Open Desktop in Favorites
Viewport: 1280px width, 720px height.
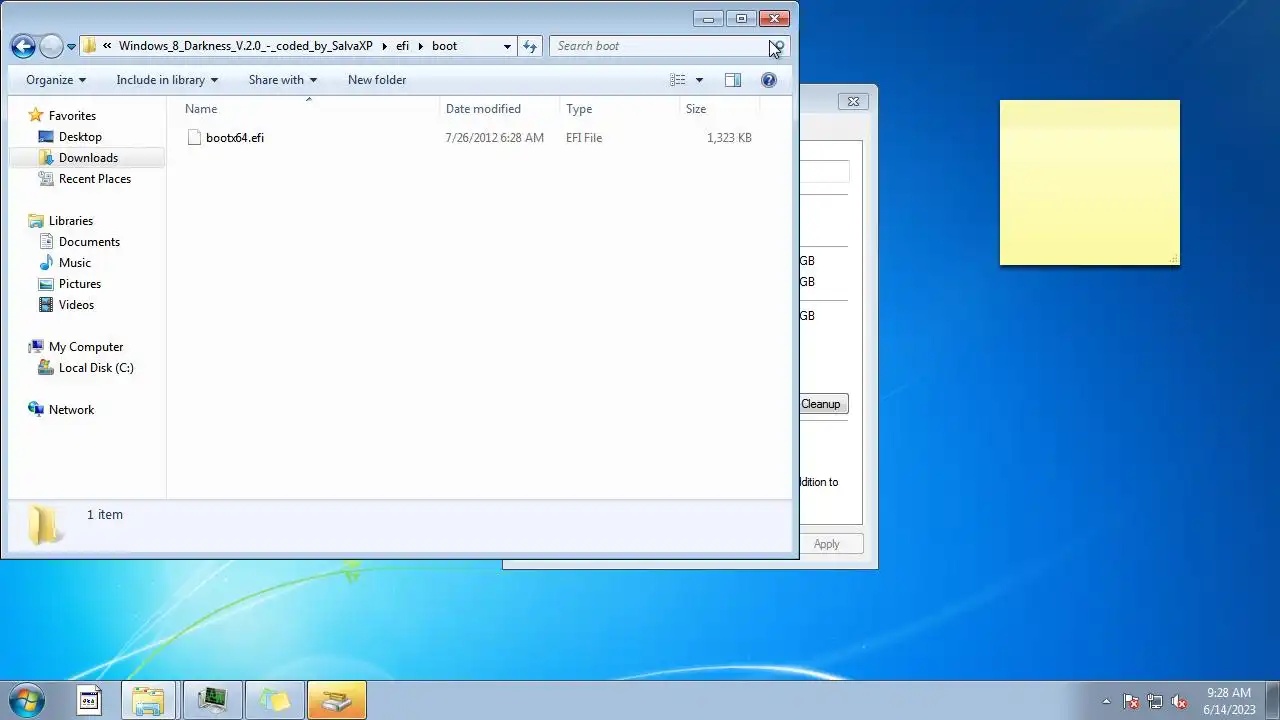80,137
